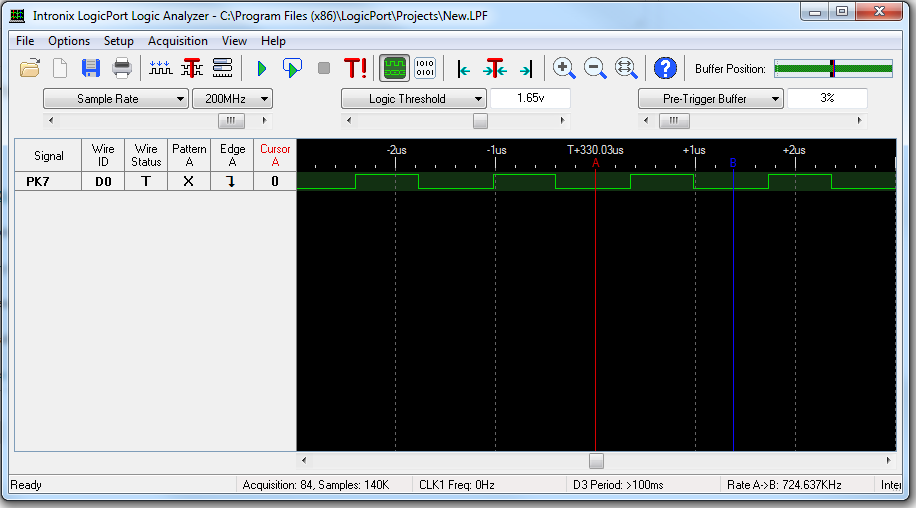The height and width of the screenshot is (508, 916).
Task: Select the PK7 signal name cell
Action: (x=48, y=181)
